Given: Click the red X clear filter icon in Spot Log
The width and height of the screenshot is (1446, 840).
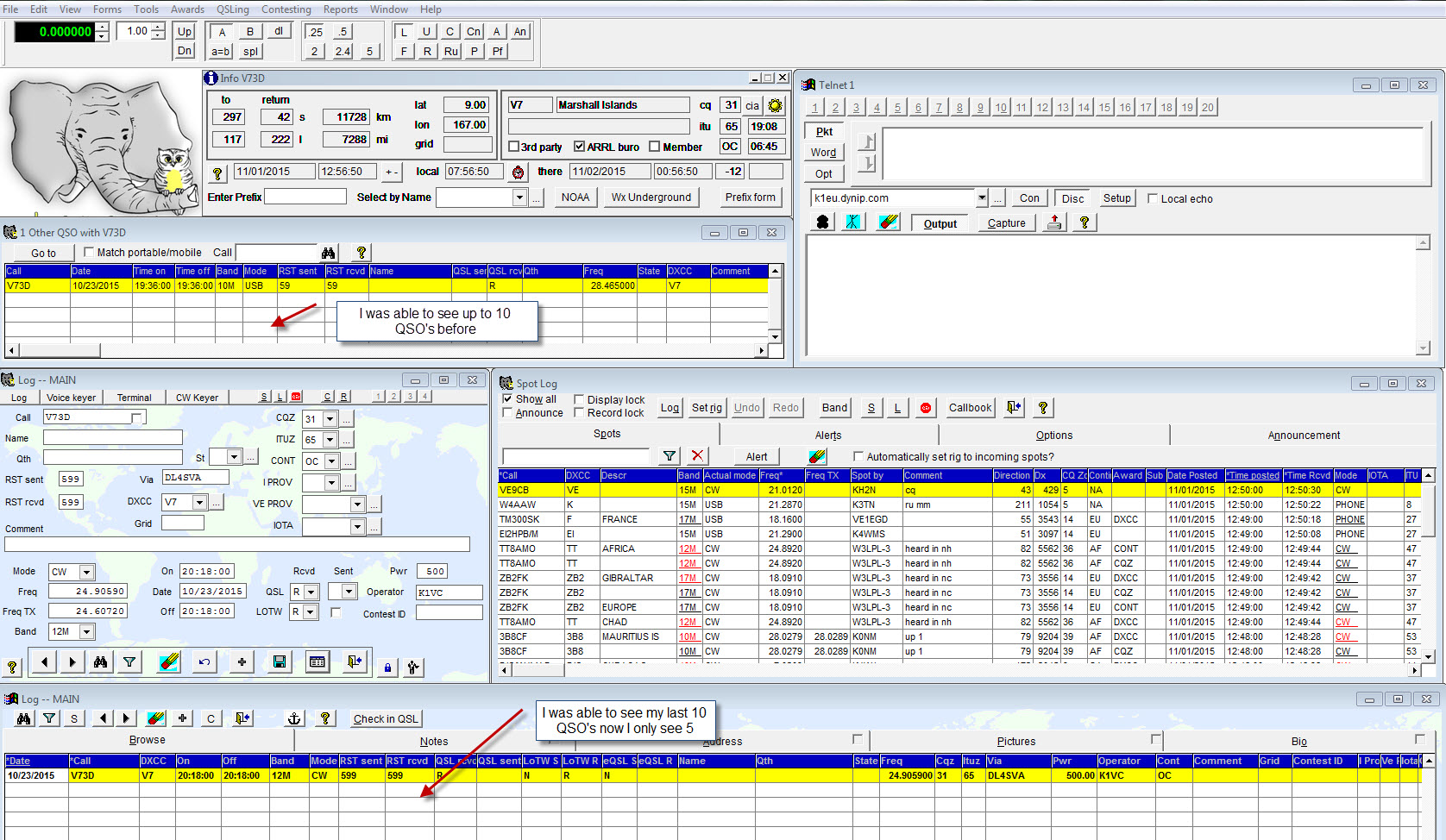Looking at the screenshot, I should pos(698,456).
